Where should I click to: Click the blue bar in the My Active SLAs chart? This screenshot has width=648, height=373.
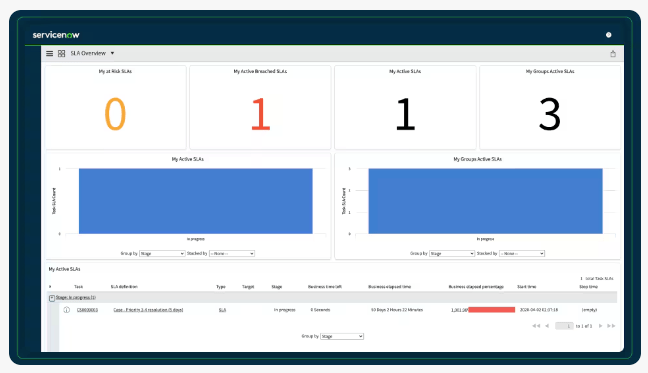click(195, 201)
